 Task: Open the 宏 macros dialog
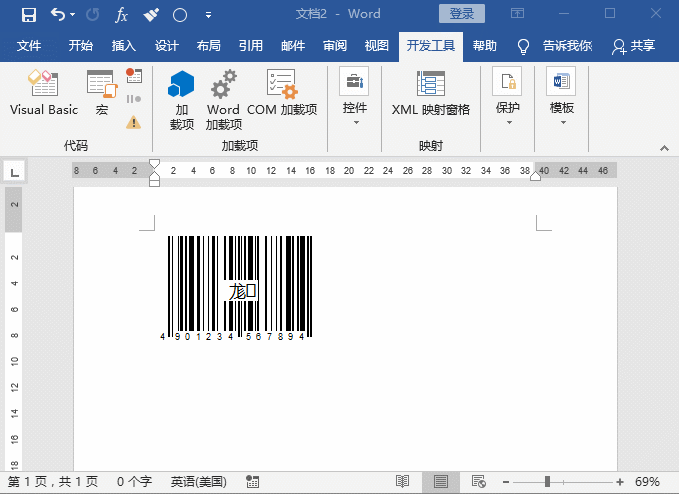pos(102,93)
